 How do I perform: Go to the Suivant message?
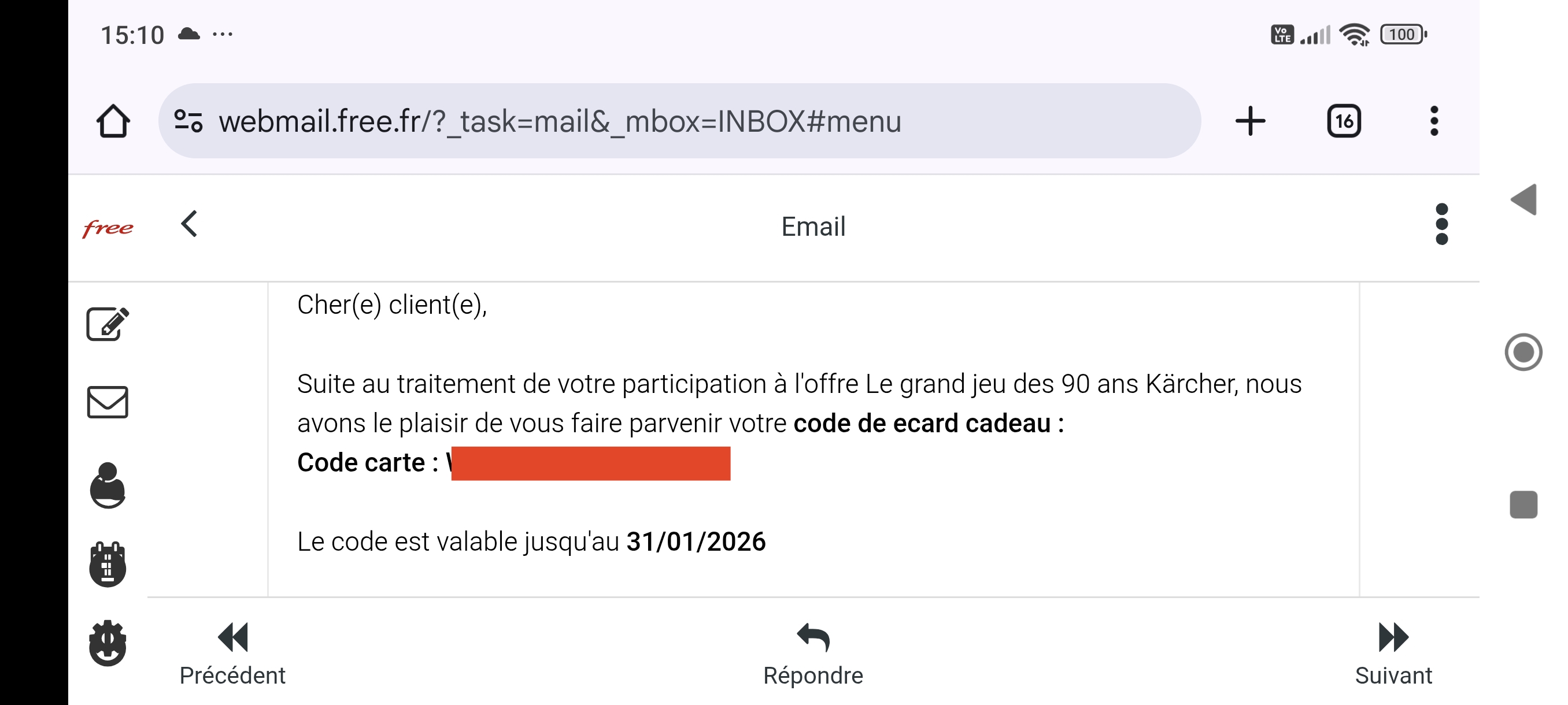1393,655
